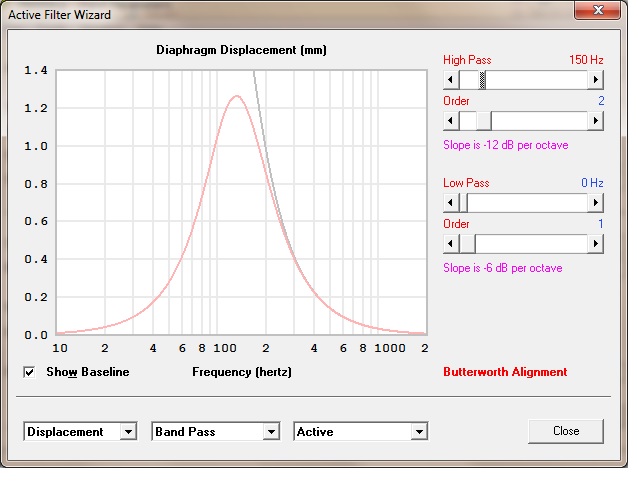This screenshot has width=638, height=484.
Task: Click left arrow of Low Pass Order slider
Action: [451, 244]
